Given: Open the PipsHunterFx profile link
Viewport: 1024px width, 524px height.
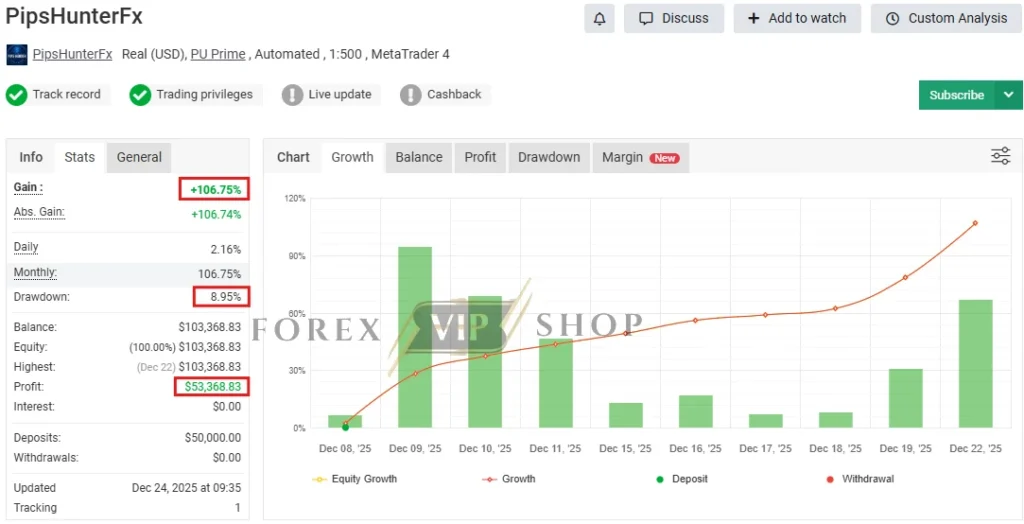Looking at the screenshot, I should 72,54.
